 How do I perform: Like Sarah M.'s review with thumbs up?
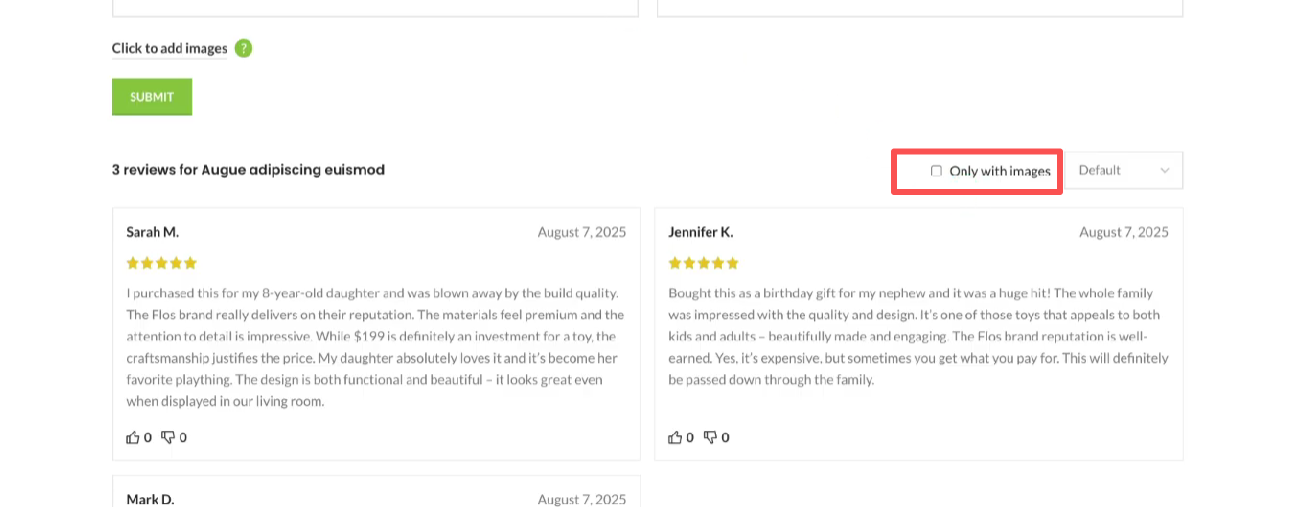coord(133,437)
